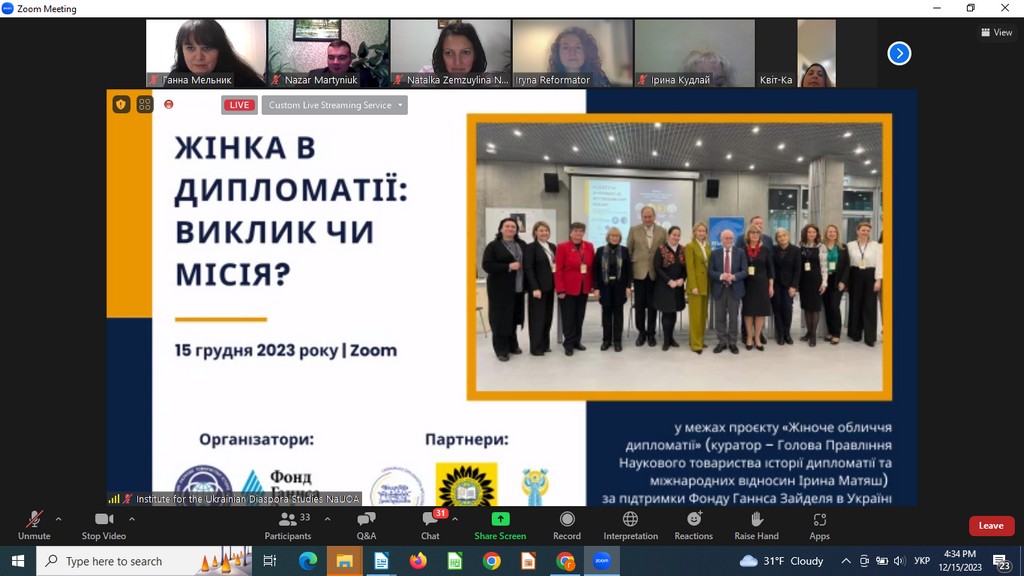Expand audio options arrow beside Unmute
Viewport: 1024px width, 576px height.
(x=58, y=519)
